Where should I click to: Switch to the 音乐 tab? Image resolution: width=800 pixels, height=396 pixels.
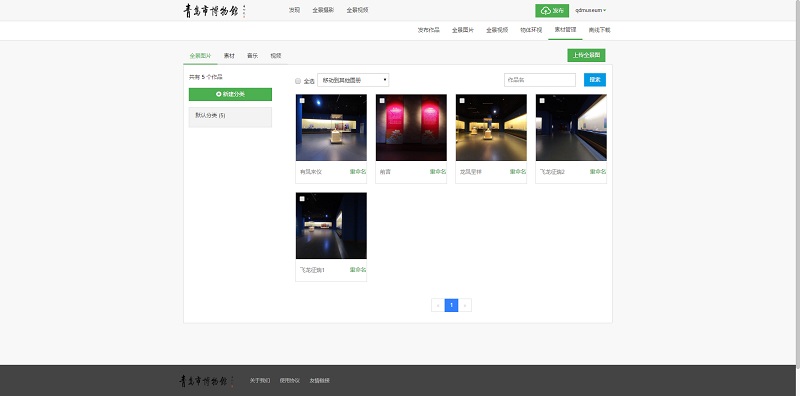tap(253, 56)
